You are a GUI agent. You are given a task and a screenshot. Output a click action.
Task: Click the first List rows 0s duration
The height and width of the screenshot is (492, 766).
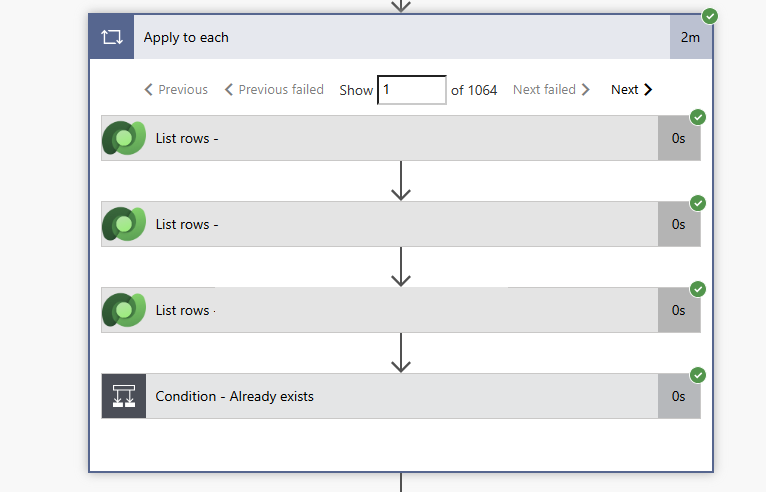pyautogui.click(x=679, y=138)
